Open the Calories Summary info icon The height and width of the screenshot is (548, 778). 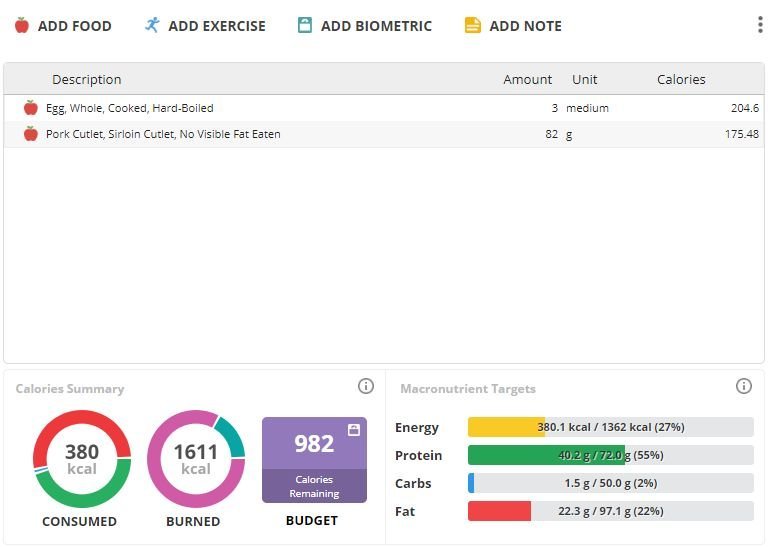(x=366, y=386)
